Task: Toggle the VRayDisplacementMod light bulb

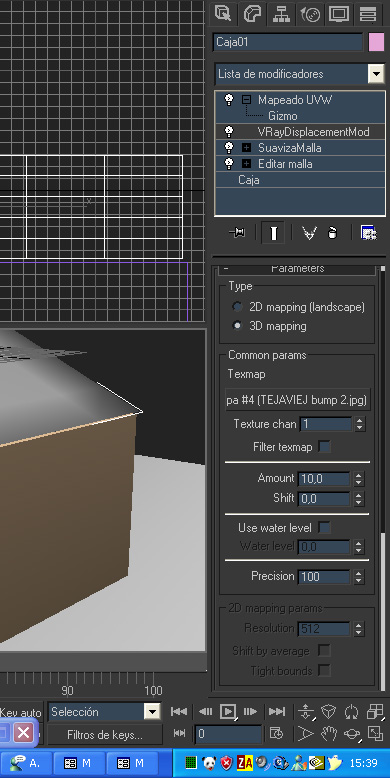Action: pyautogui.click(x=229, y=131)
